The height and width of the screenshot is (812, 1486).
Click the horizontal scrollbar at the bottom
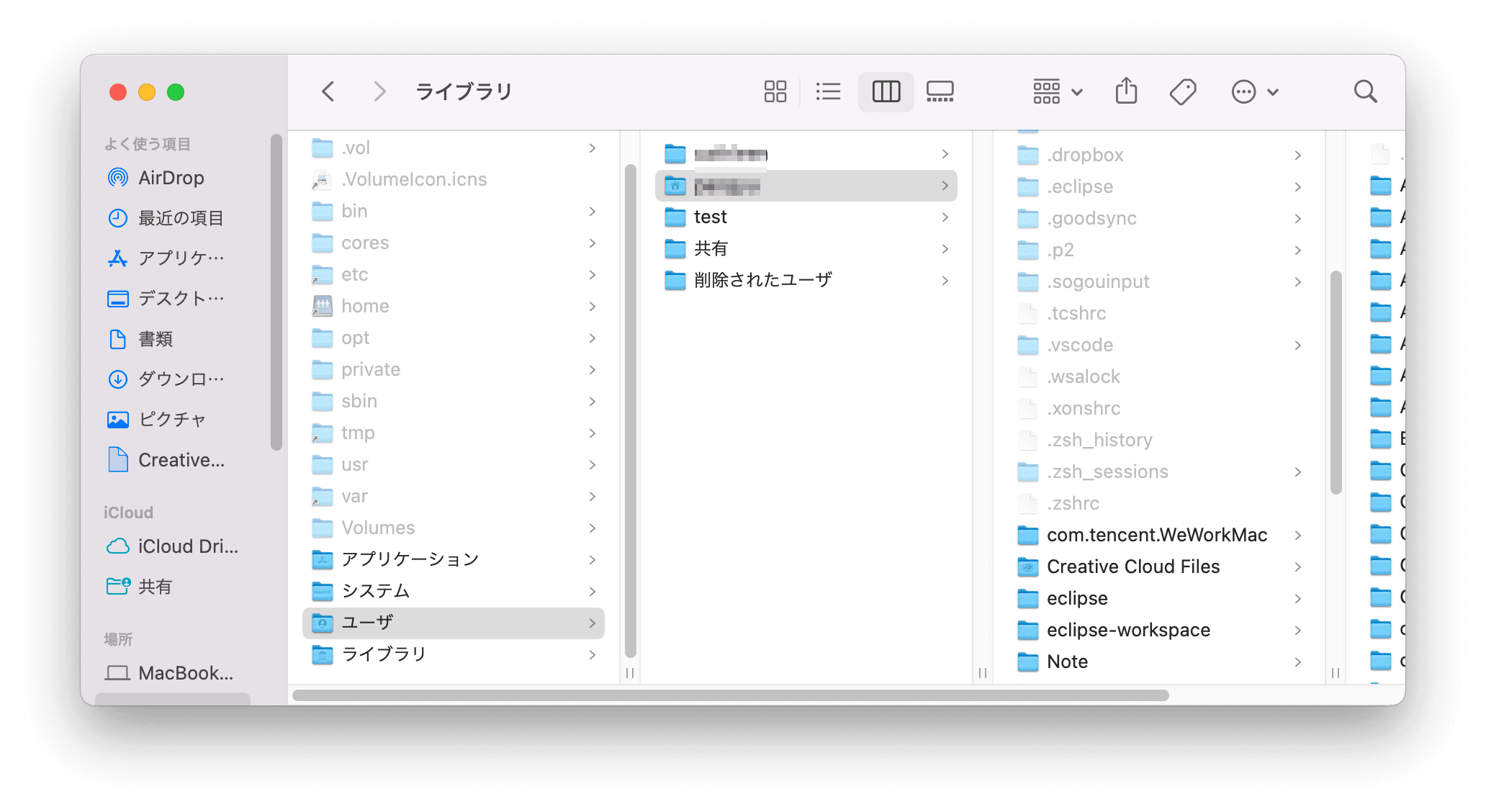coord(730,695)
